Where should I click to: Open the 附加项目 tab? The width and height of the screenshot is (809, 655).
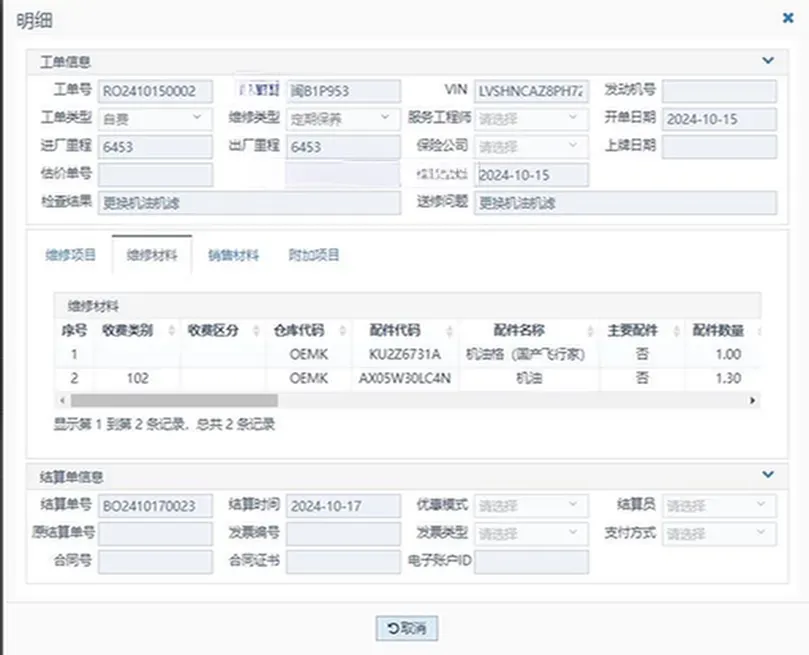pyautogui.click(x=314, y=255)
